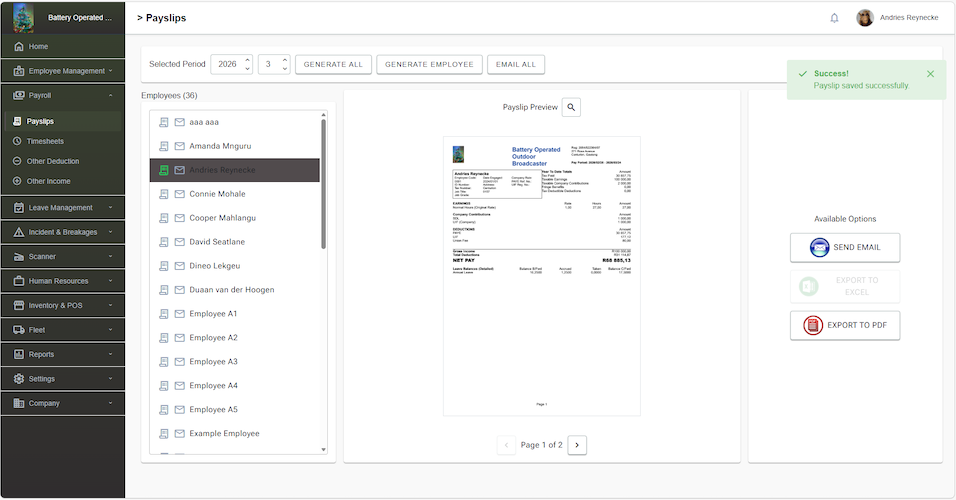Expand the Reports menu
Screen dimensions: 956x500
pyautogui.click(x=63, y=354)
